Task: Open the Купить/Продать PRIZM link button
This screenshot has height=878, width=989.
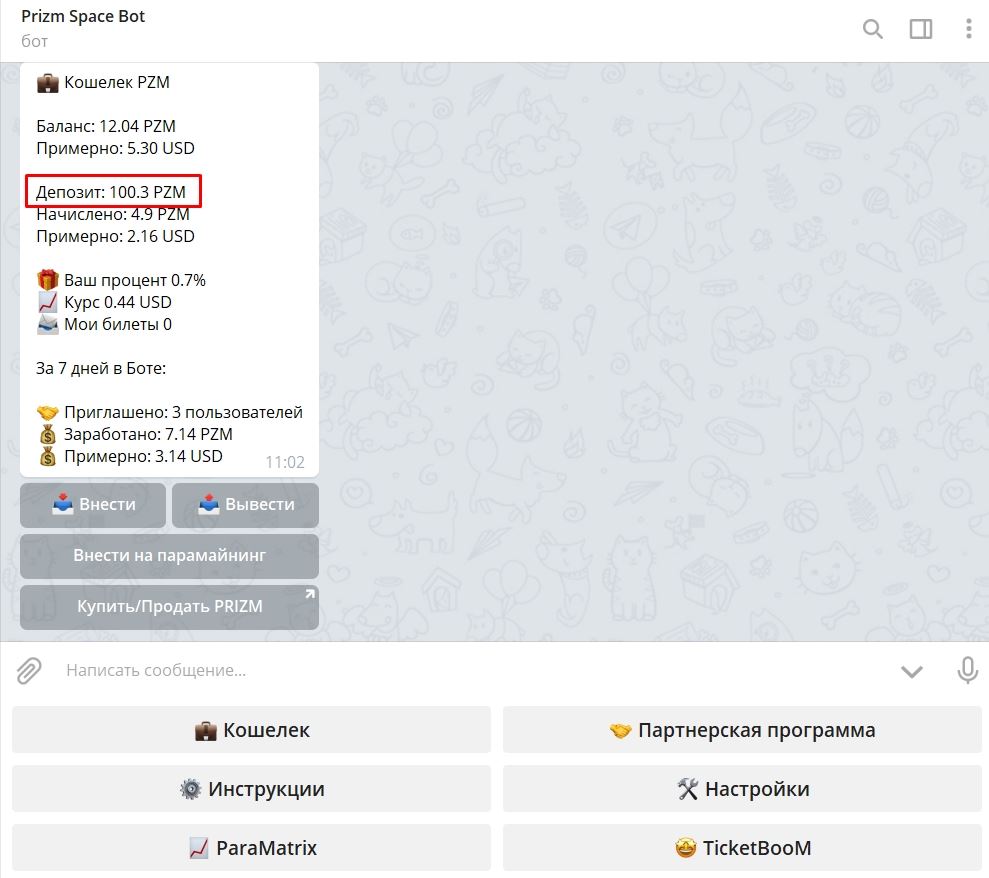Action: tap(169, 607)
